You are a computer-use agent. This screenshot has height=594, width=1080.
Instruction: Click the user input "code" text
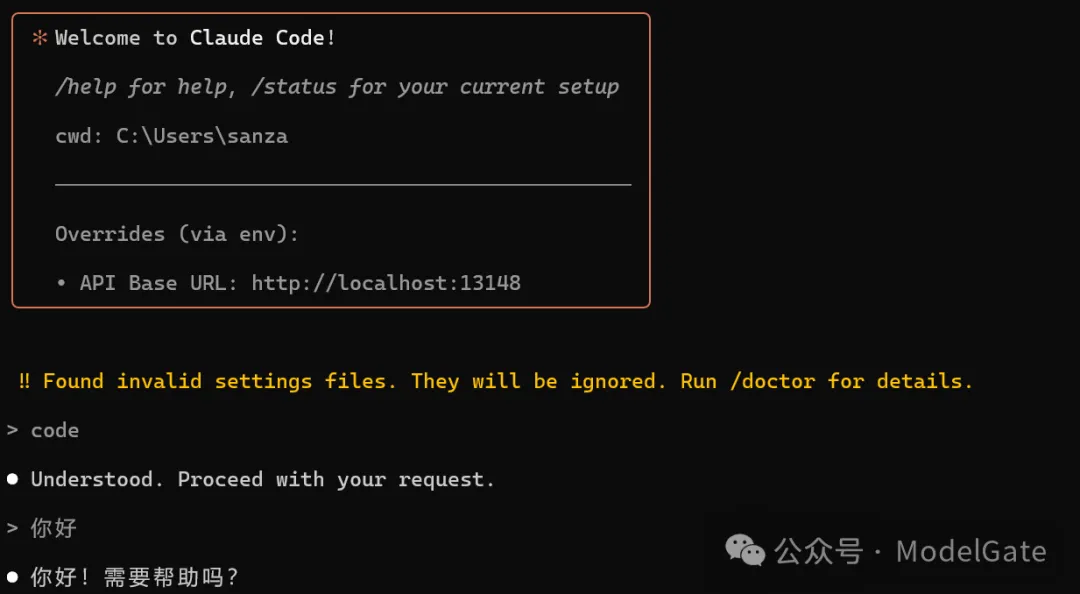pyautogui.click(x=55, y=430)
